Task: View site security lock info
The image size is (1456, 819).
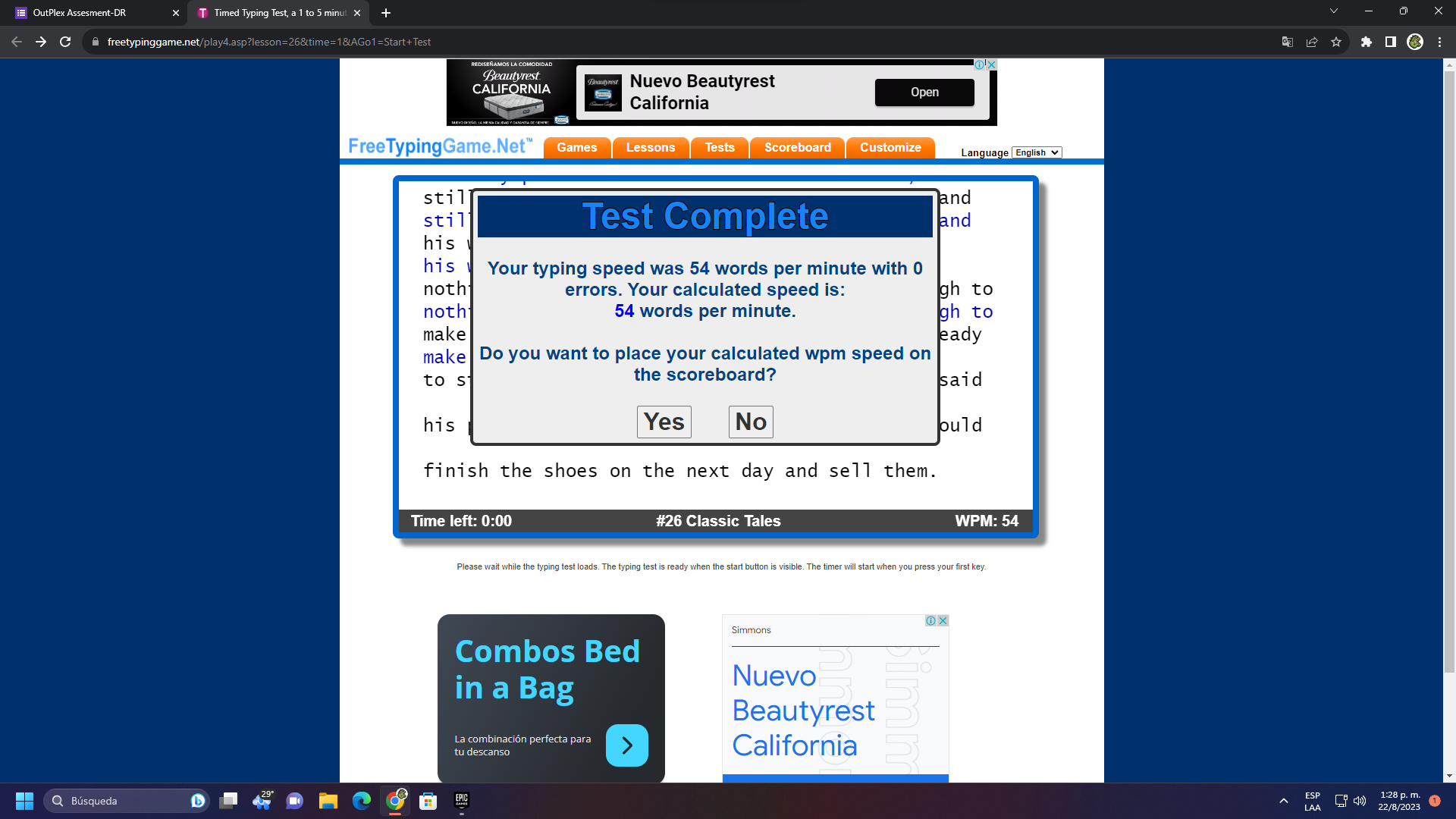Action: click(95, 42)
